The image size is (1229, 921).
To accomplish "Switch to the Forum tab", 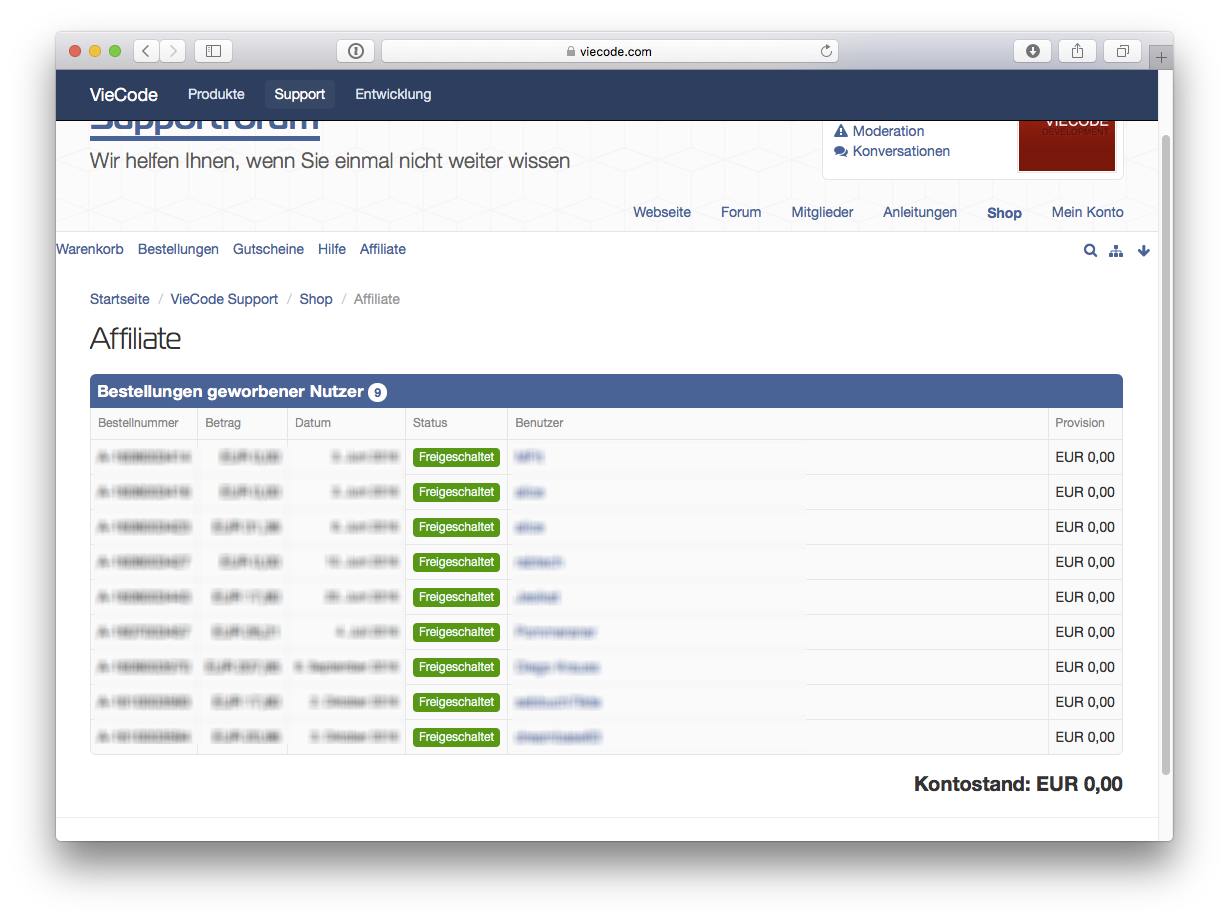I will pyautogui.click(x=741, y=212).
